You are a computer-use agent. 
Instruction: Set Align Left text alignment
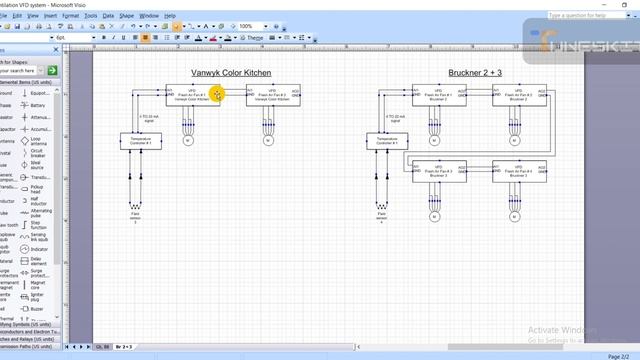[135, 38]
